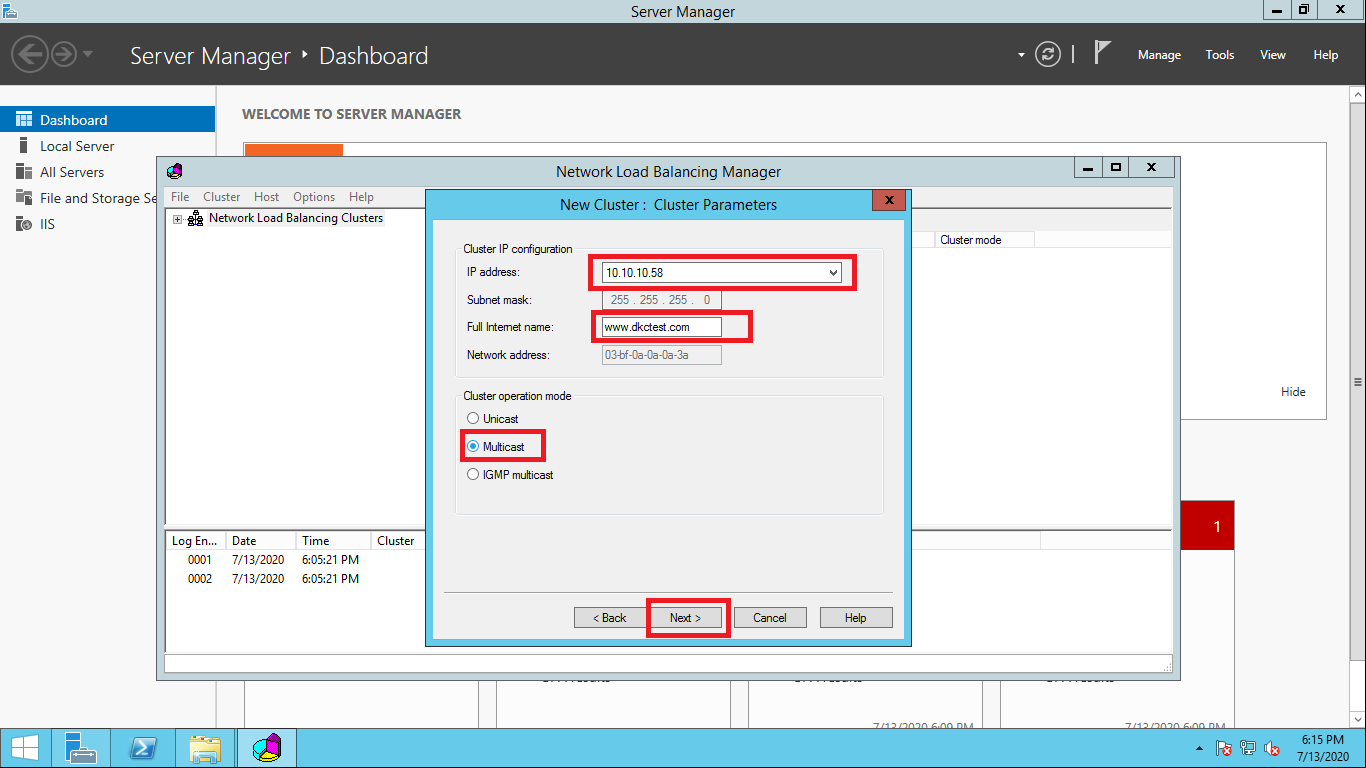Open the Tools menu in Server Manager
Viewport: 1366px width, 768px height.
[1220, 55]
